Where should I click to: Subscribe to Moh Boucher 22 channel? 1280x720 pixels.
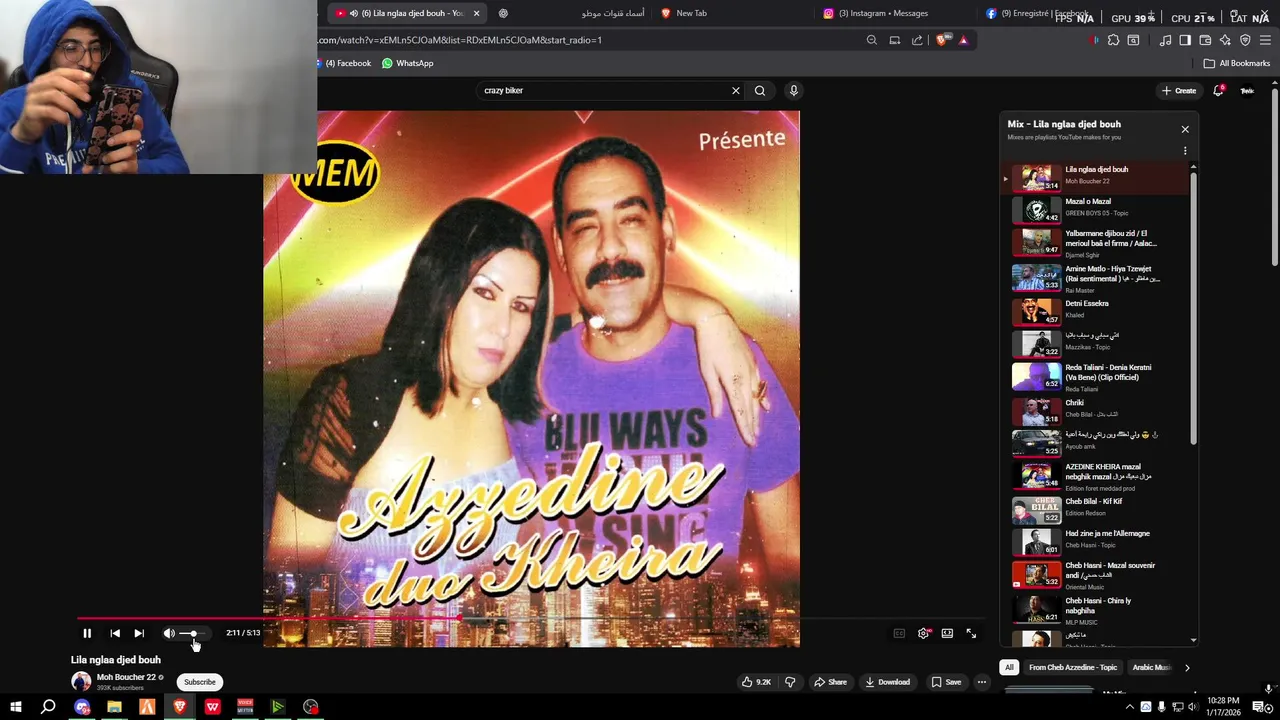point(199,682)
